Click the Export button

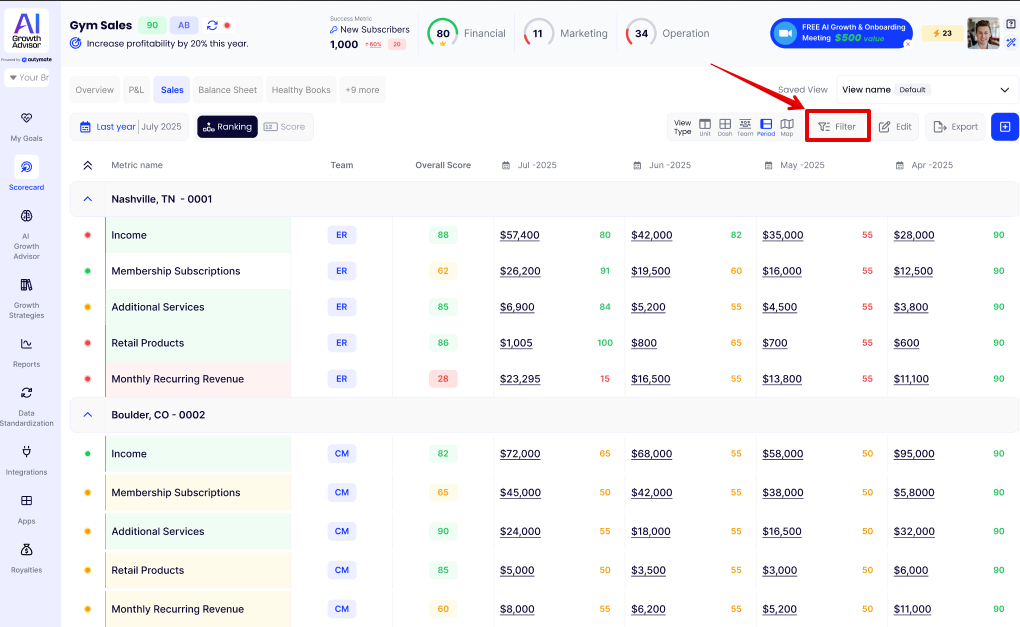click(x=955, y=127)
